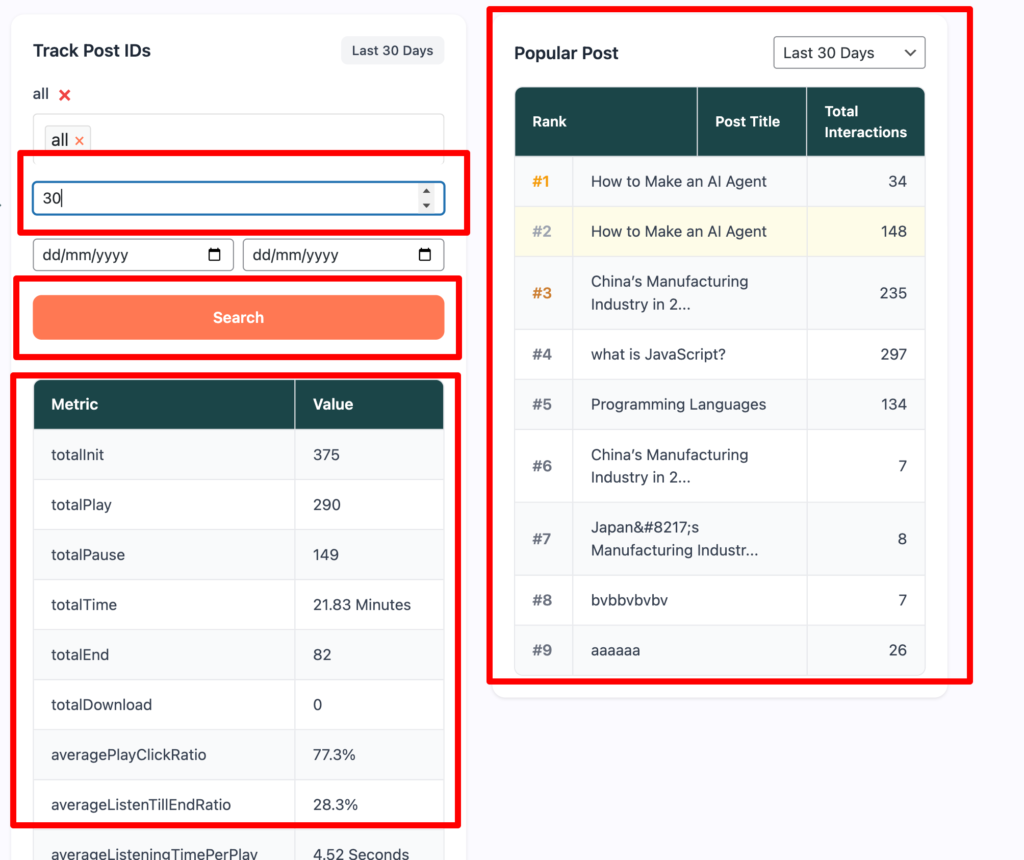Select the Programming Languages post row
This screenshot has width=1024, height=860.
pos(720,405)
